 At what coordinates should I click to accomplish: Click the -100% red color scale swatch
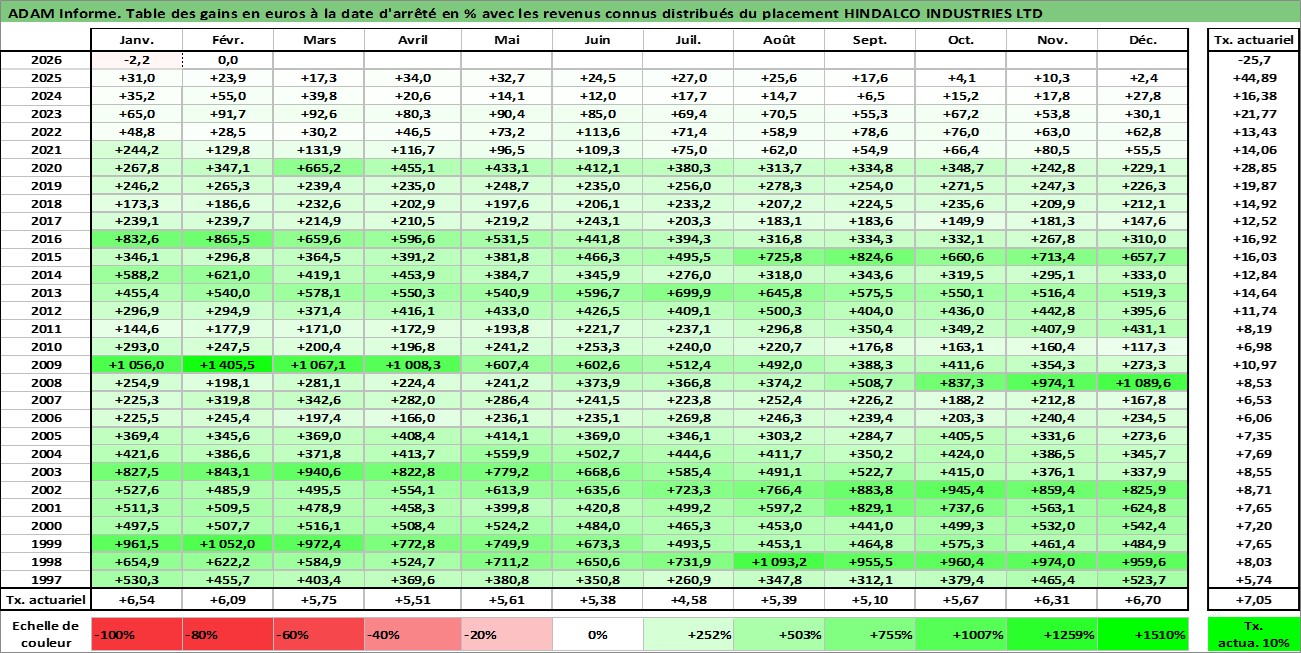tap(137, 634)
